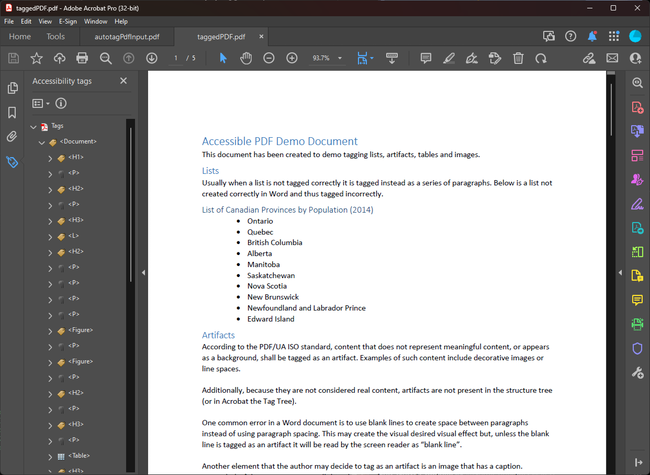Image resolution: width=650 pixels, height=475 pixels.
Task: Collapse the left navigation pane arrow
Action: coord(143,272)
